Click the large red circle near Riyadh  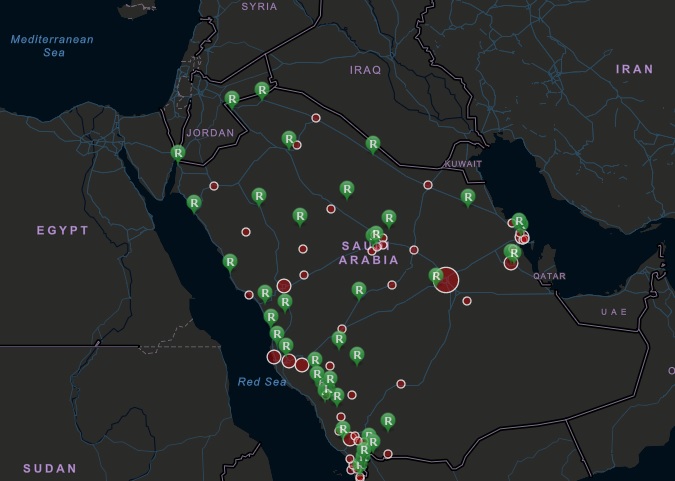pos(446,280)
